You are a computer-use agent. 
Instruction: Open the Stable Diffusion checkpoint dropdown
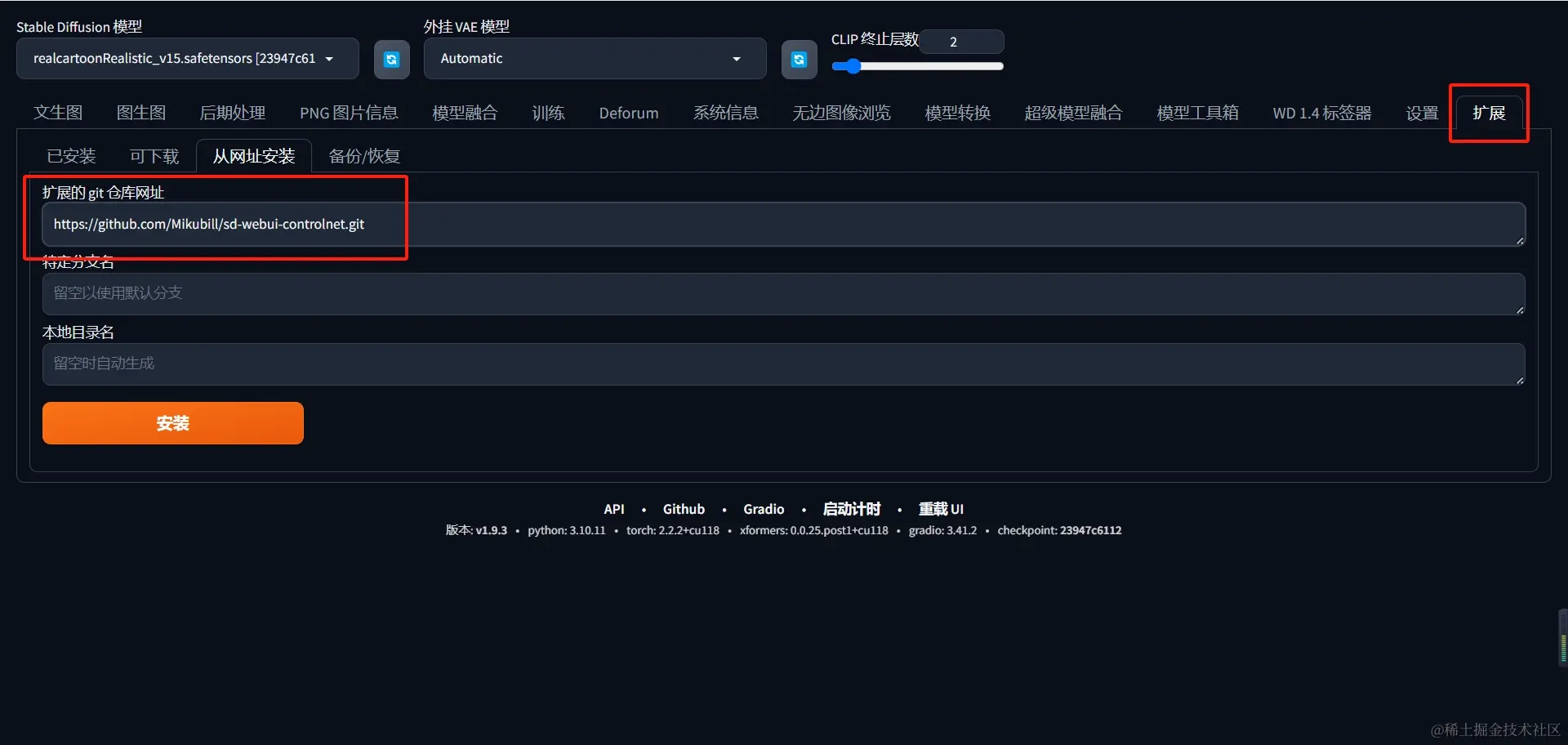pyautogui.click(x=187, y=59)
